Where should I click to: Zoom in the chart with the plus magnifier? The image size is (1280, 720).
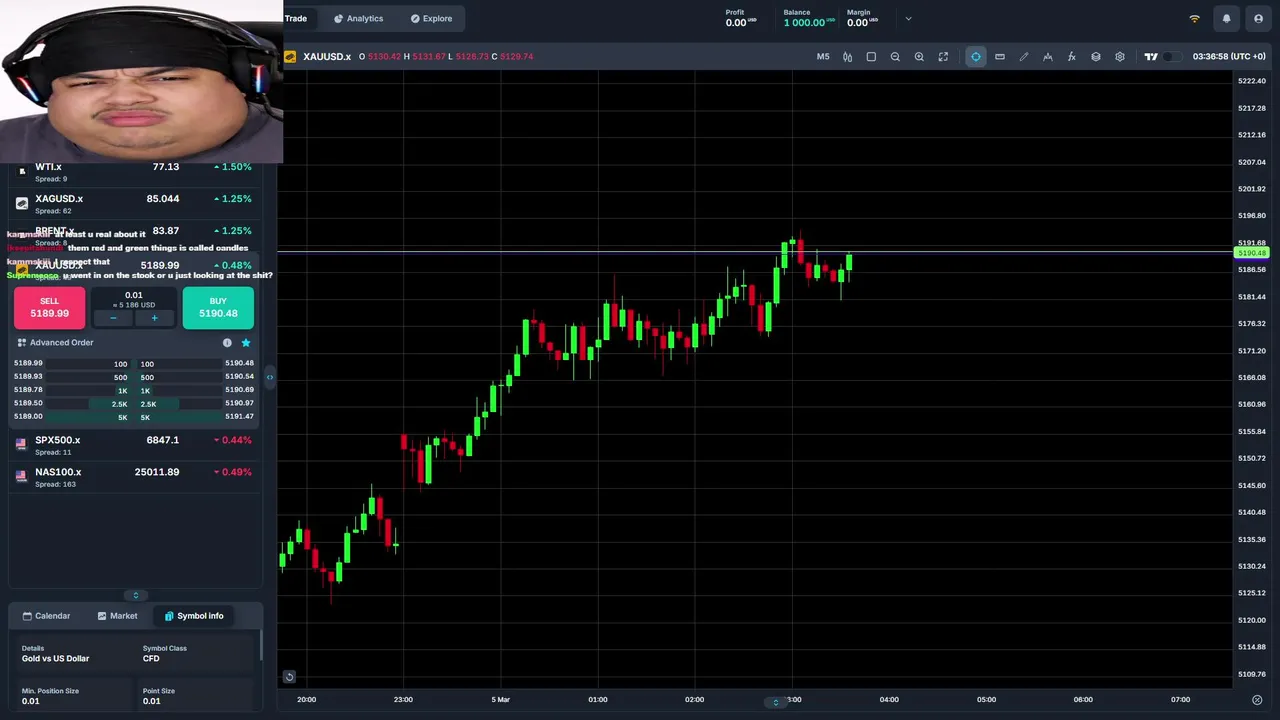pos(919,57)
